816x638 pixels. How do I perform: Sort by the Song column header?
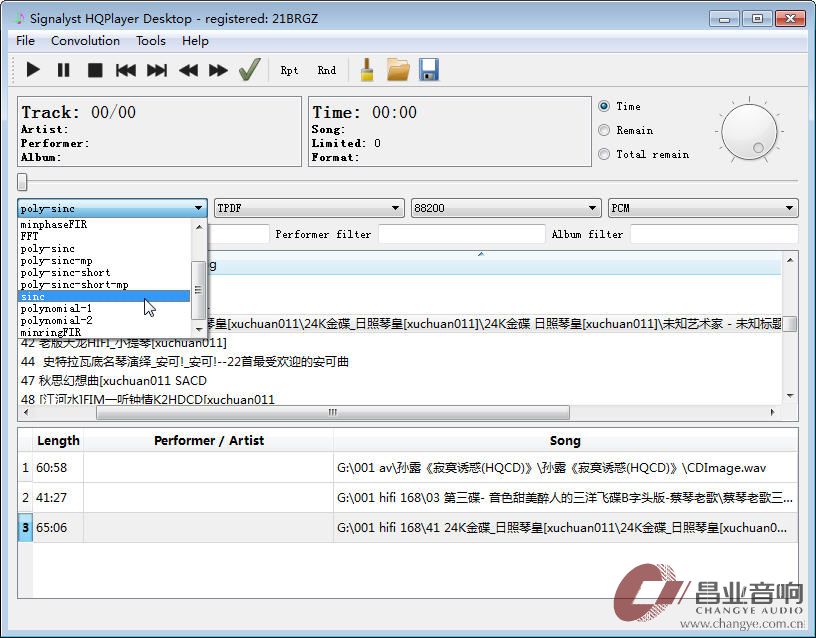(565, 441)
